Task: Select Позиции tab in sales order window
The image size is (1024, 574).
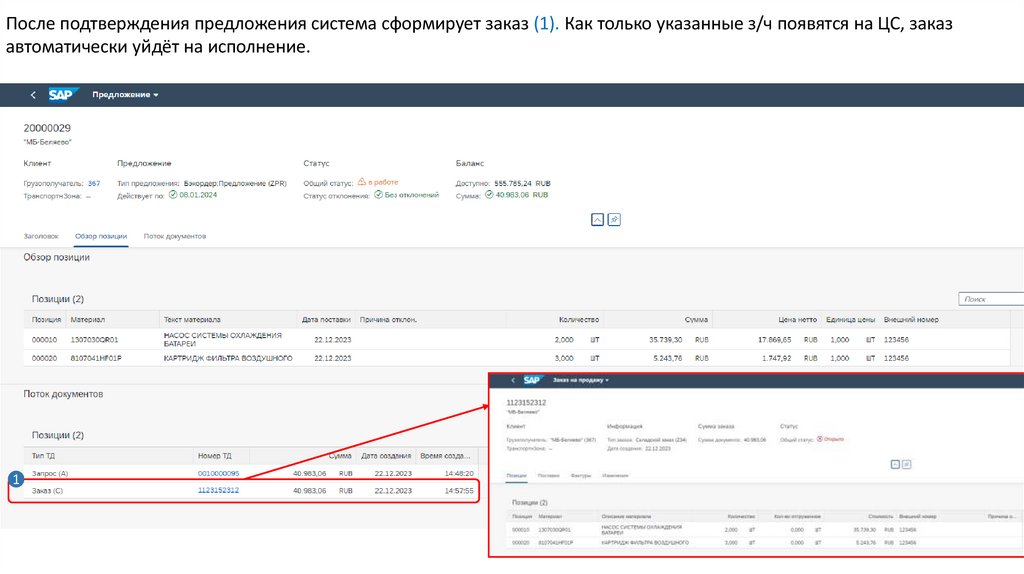Action: point(516,475)
